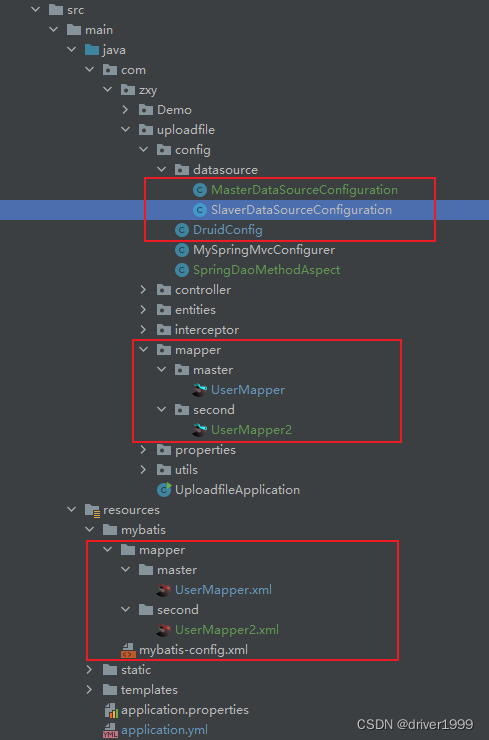Click the blue java source root icon
The width and height of the screenshot is (489, 740).
[92, 50]
